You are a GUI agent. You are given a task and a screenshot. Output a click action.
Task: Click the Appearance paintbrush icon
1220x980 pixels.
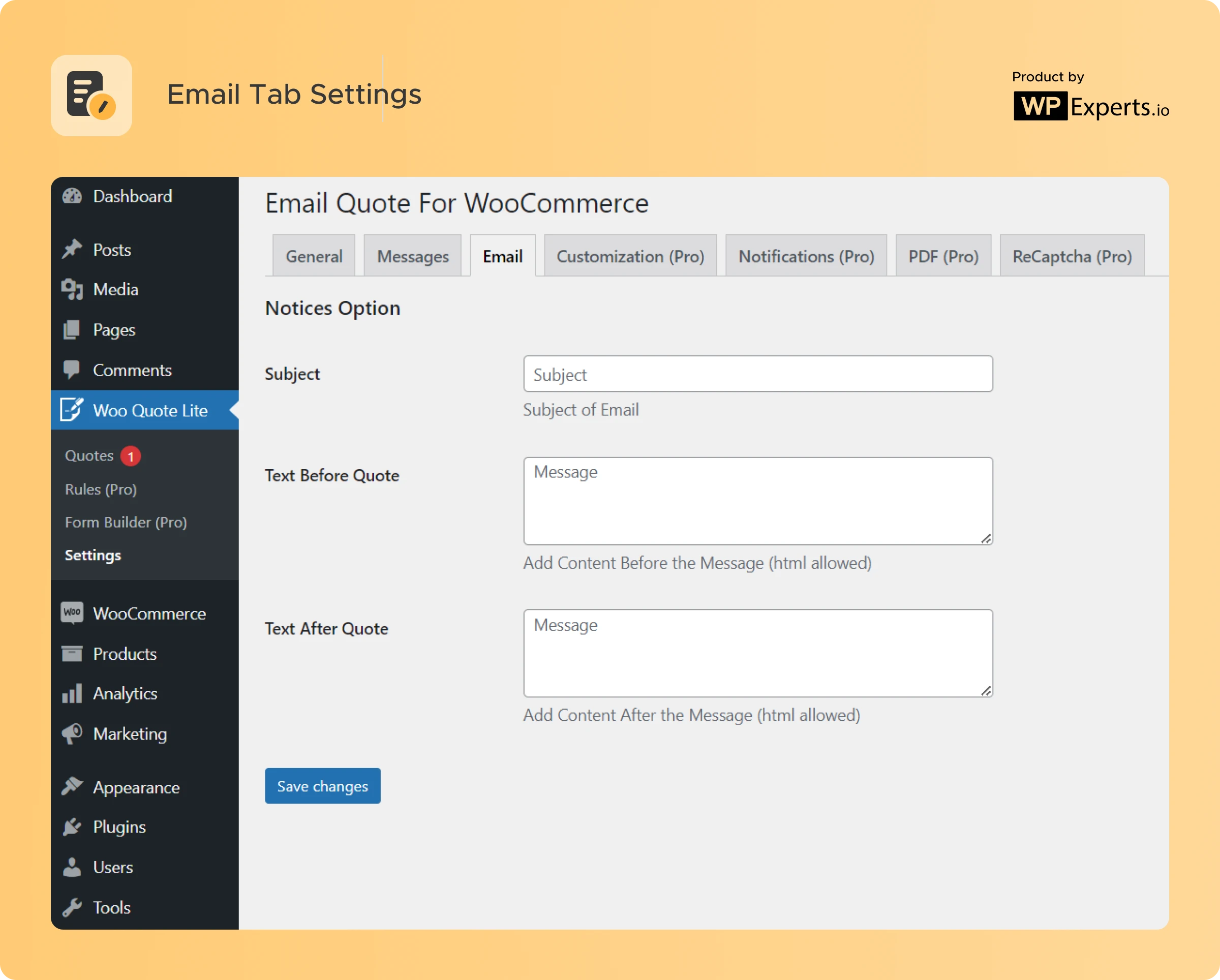click(x=72, y=786)
